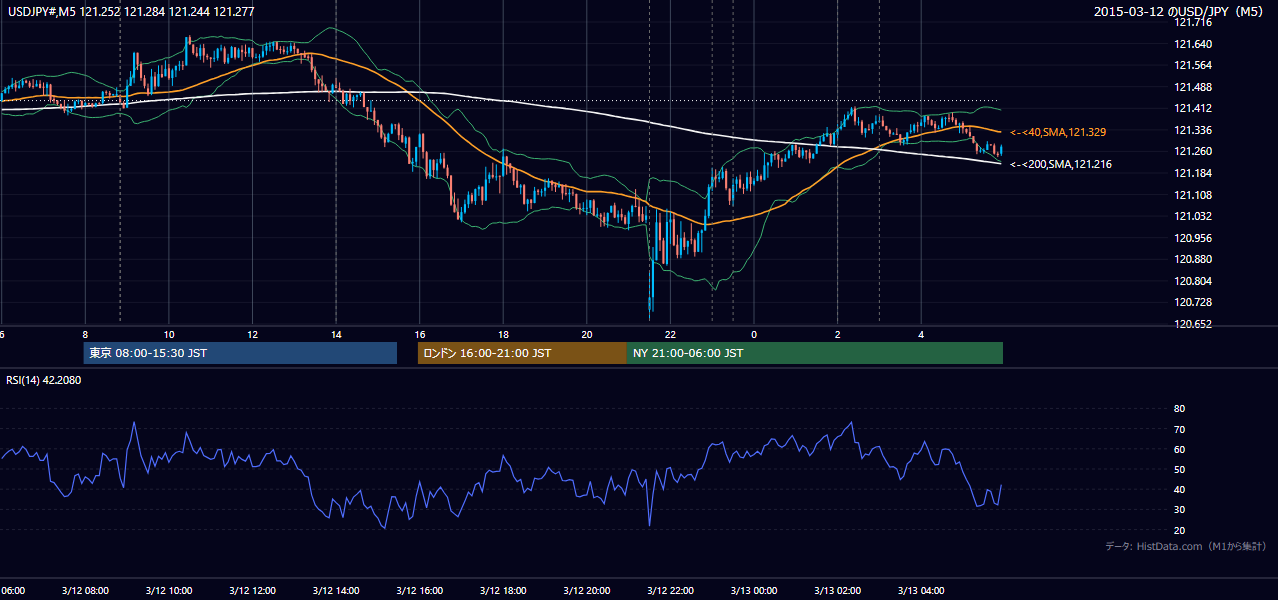The image size is (1278, 600).
Task: Click hour label 18 under price chart
Action: tap(504, 334)
